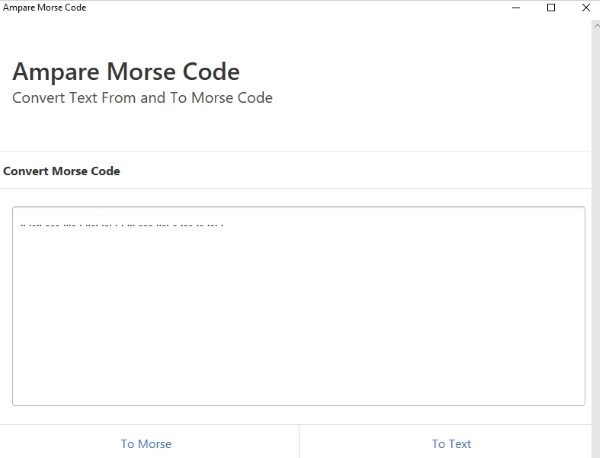Click the Convert Morse Code section label
The width and height of the screenshot is (600, 458).
pos(62,171)
